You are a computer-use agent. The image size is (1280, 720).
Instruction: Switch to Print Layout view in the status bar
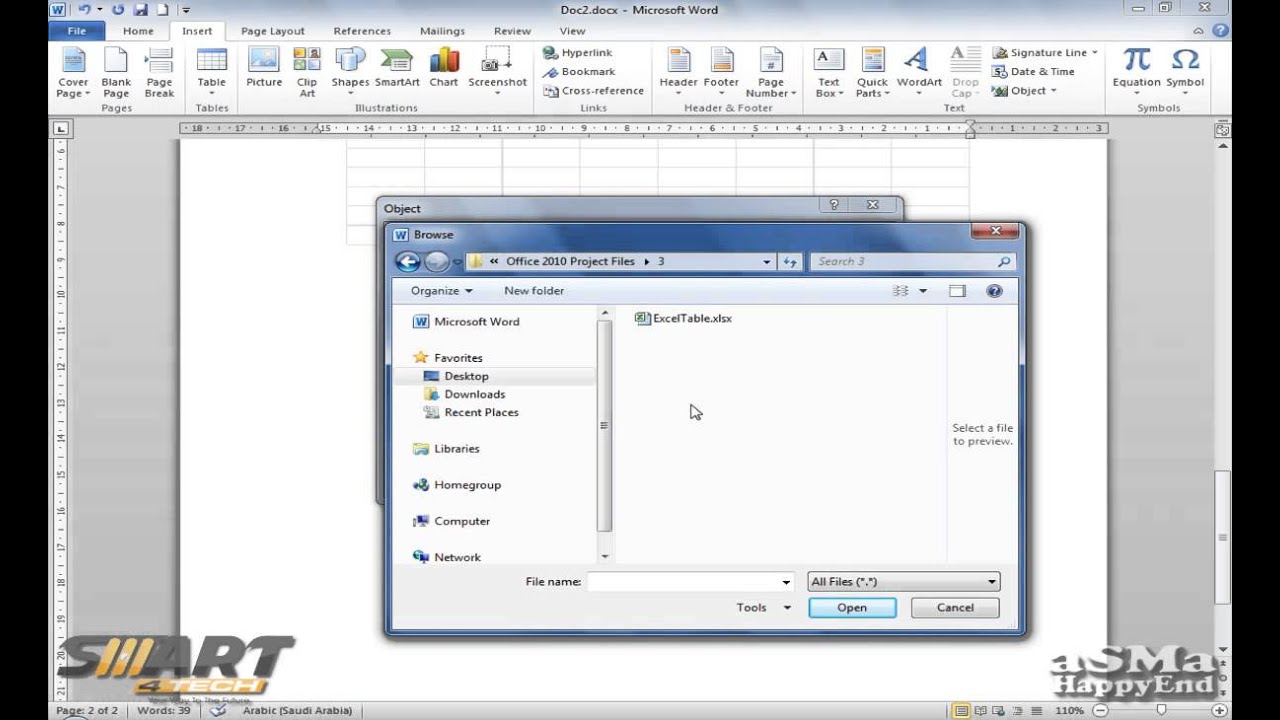(962, 711)
